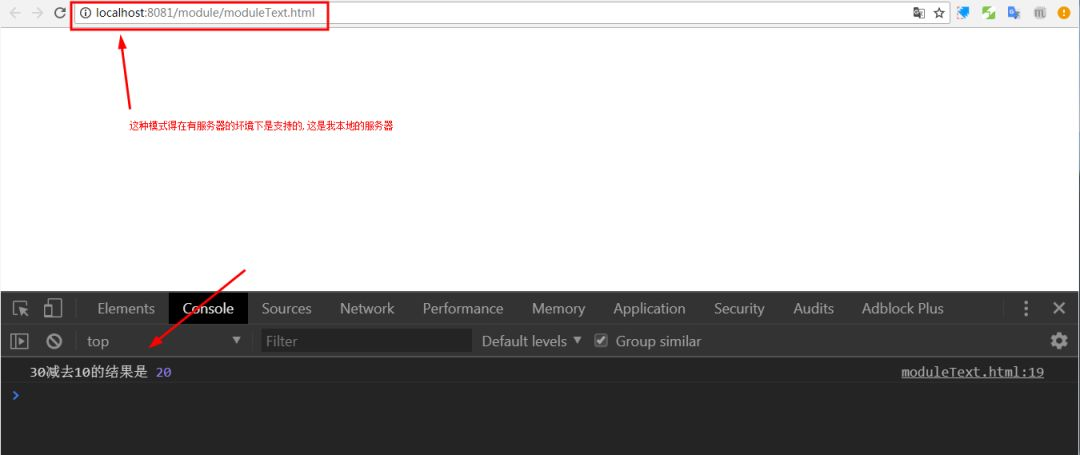Open console settings gear
The width and height of the screenshot is (1080, 455).
1059,341
